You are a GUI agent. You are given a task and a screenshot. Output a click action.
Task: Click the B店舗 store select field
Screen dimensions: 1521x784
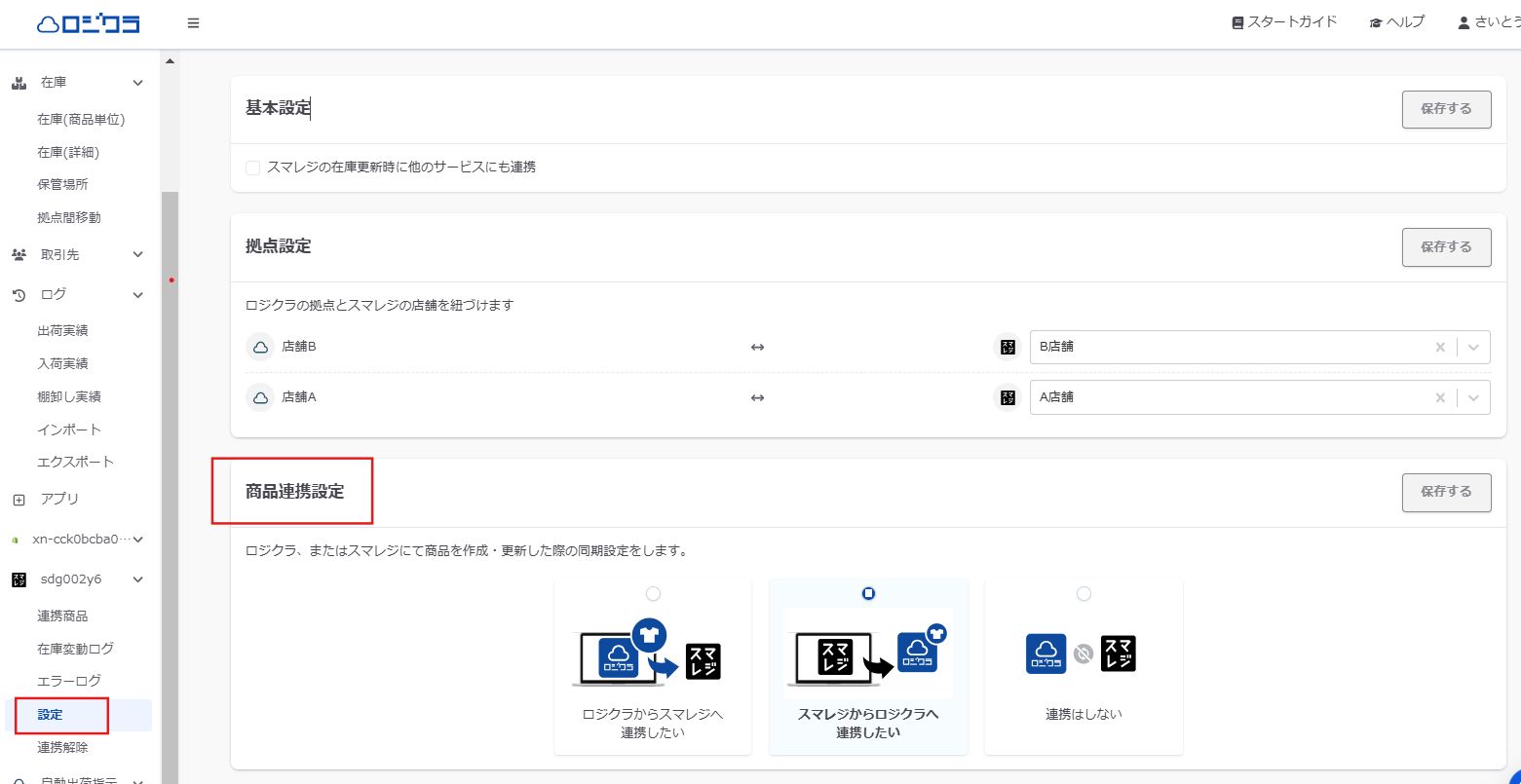click(1260, 347)
